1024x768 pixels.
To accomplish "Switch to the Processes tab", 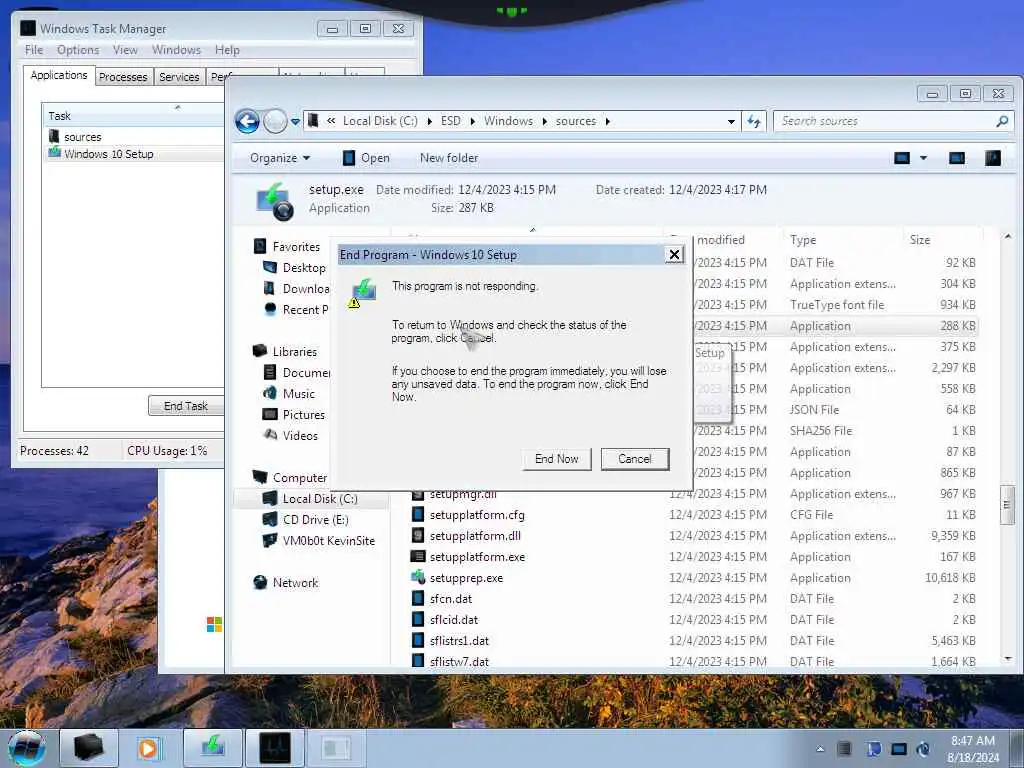I will [x=123, y=77].
